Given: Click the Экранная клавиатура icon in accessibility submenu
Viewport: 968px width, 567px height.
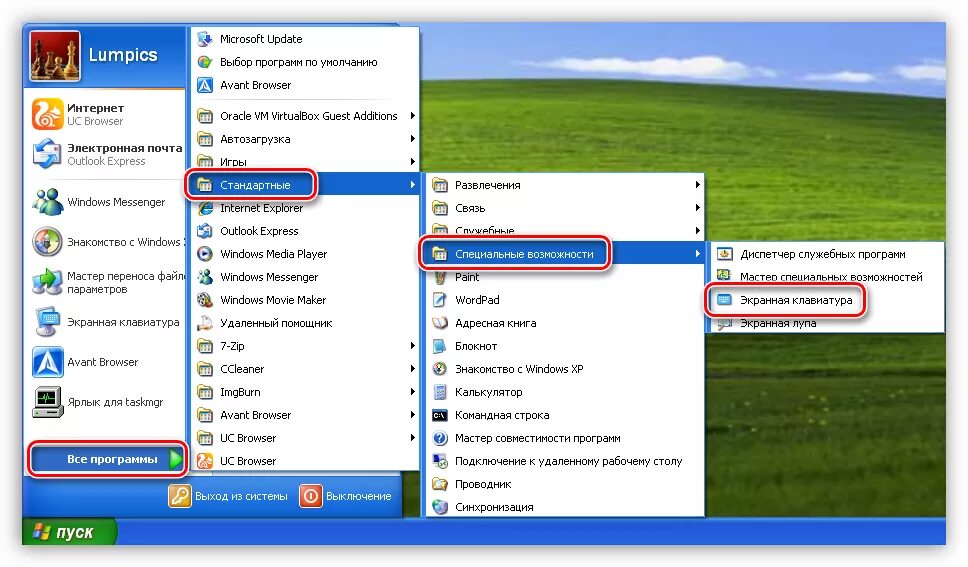Looking at the screenshot, I should 724,300.
